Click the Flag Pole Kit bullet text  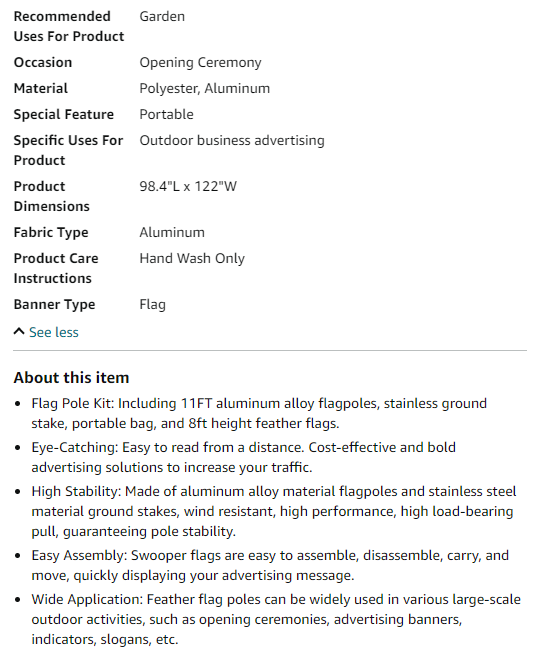click(259, 413)
